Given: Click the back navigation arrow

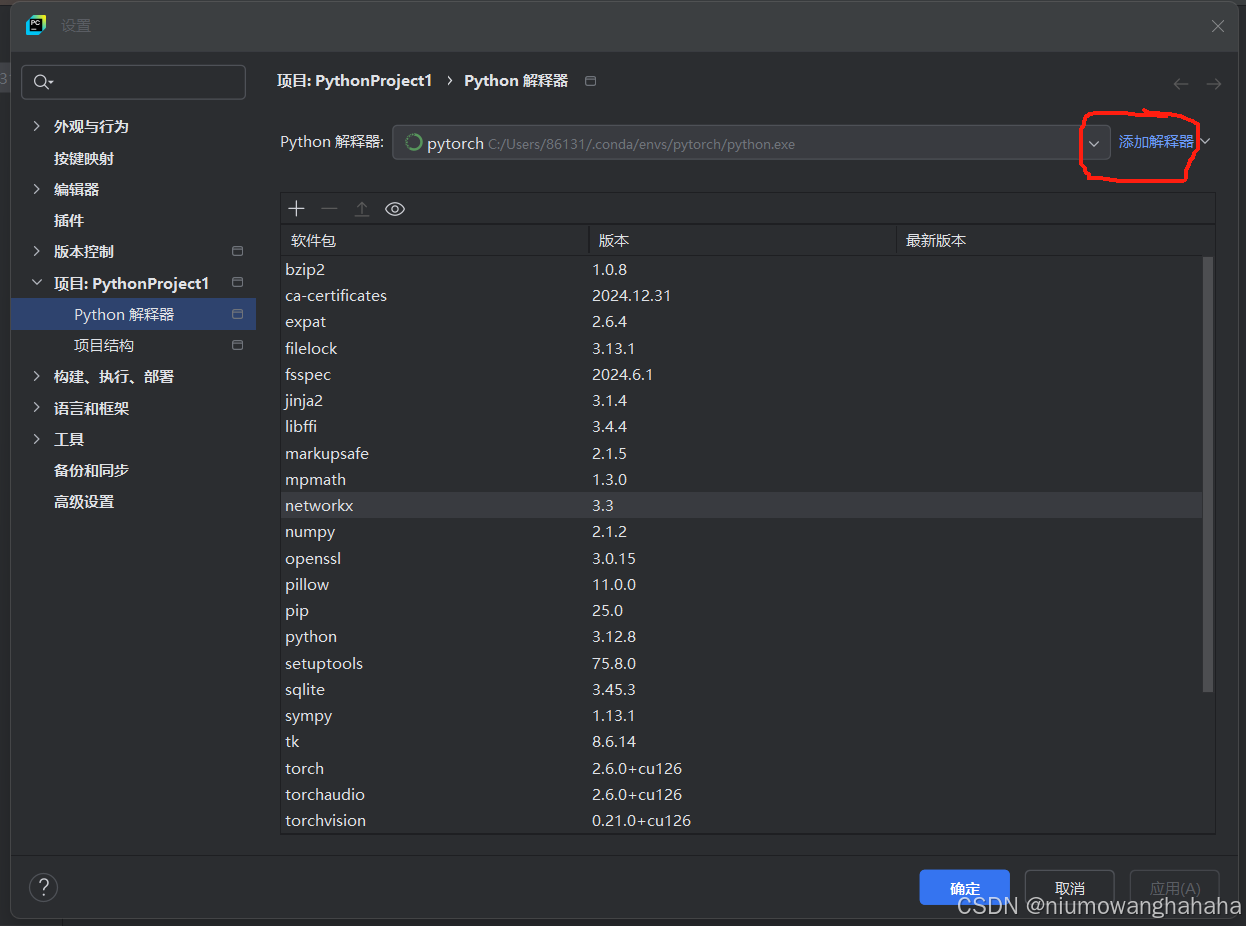Looking at the screenshot, I should (1181, 84).
